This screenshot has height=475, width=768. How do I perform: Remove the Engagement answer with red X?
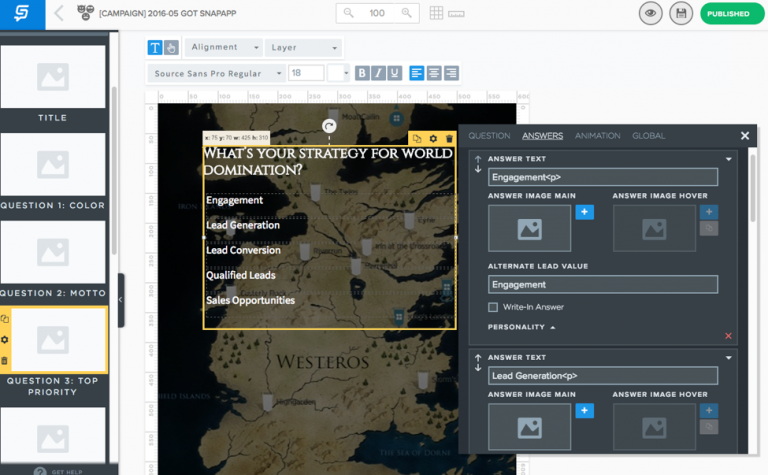point(728,336)
